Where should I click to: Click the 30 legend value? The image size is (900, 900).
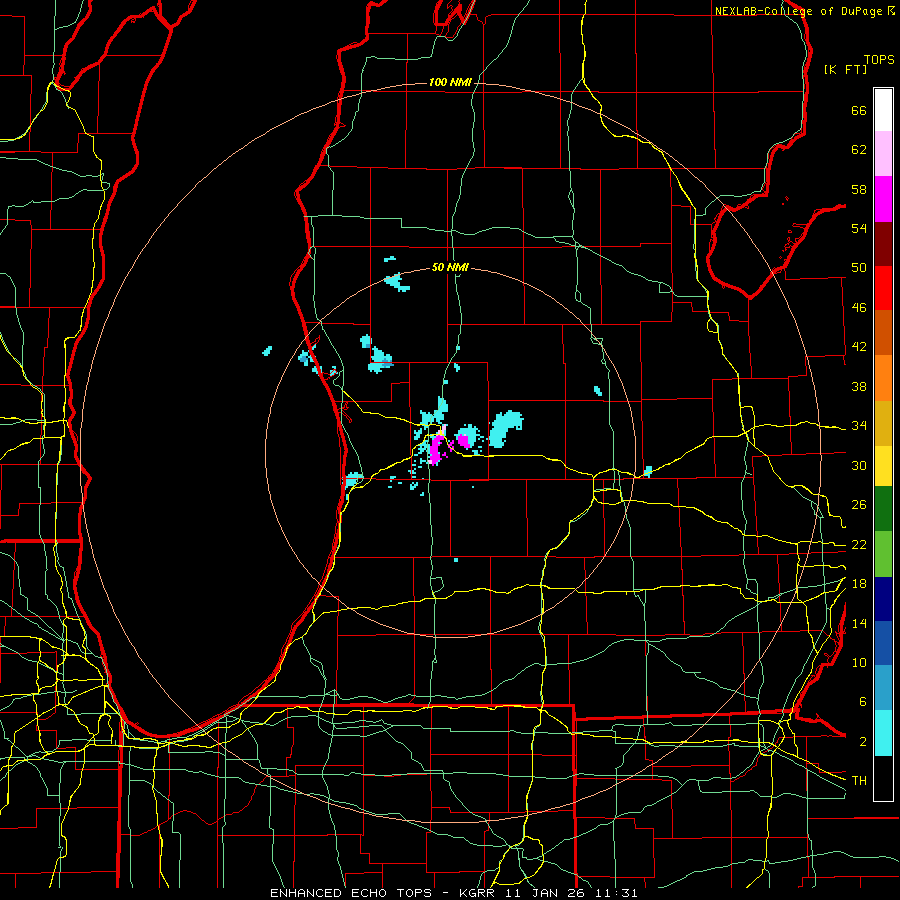(x=859, y=465)
